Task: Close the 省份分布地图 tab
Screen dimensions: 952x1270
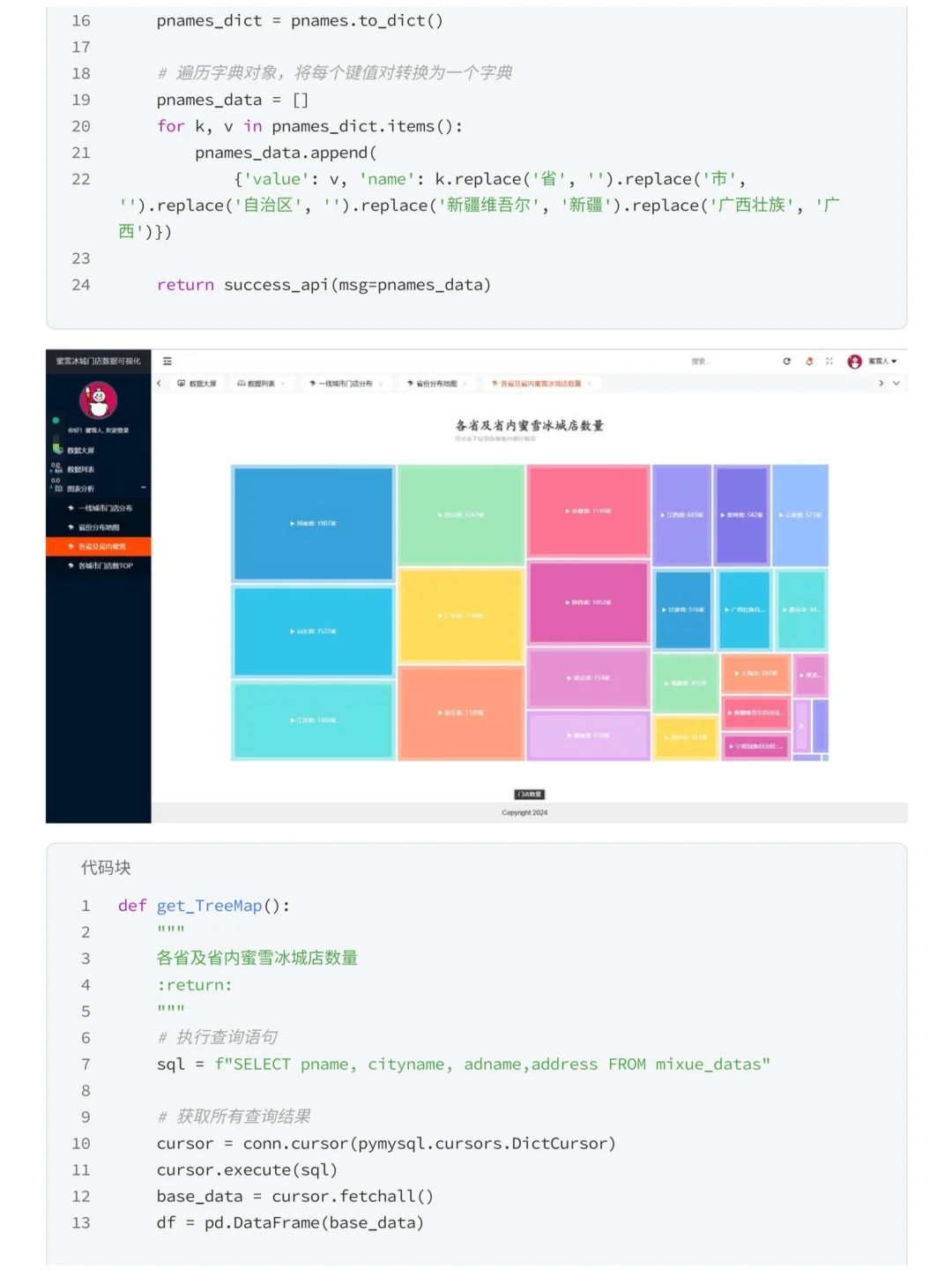Action: (465, 384)
